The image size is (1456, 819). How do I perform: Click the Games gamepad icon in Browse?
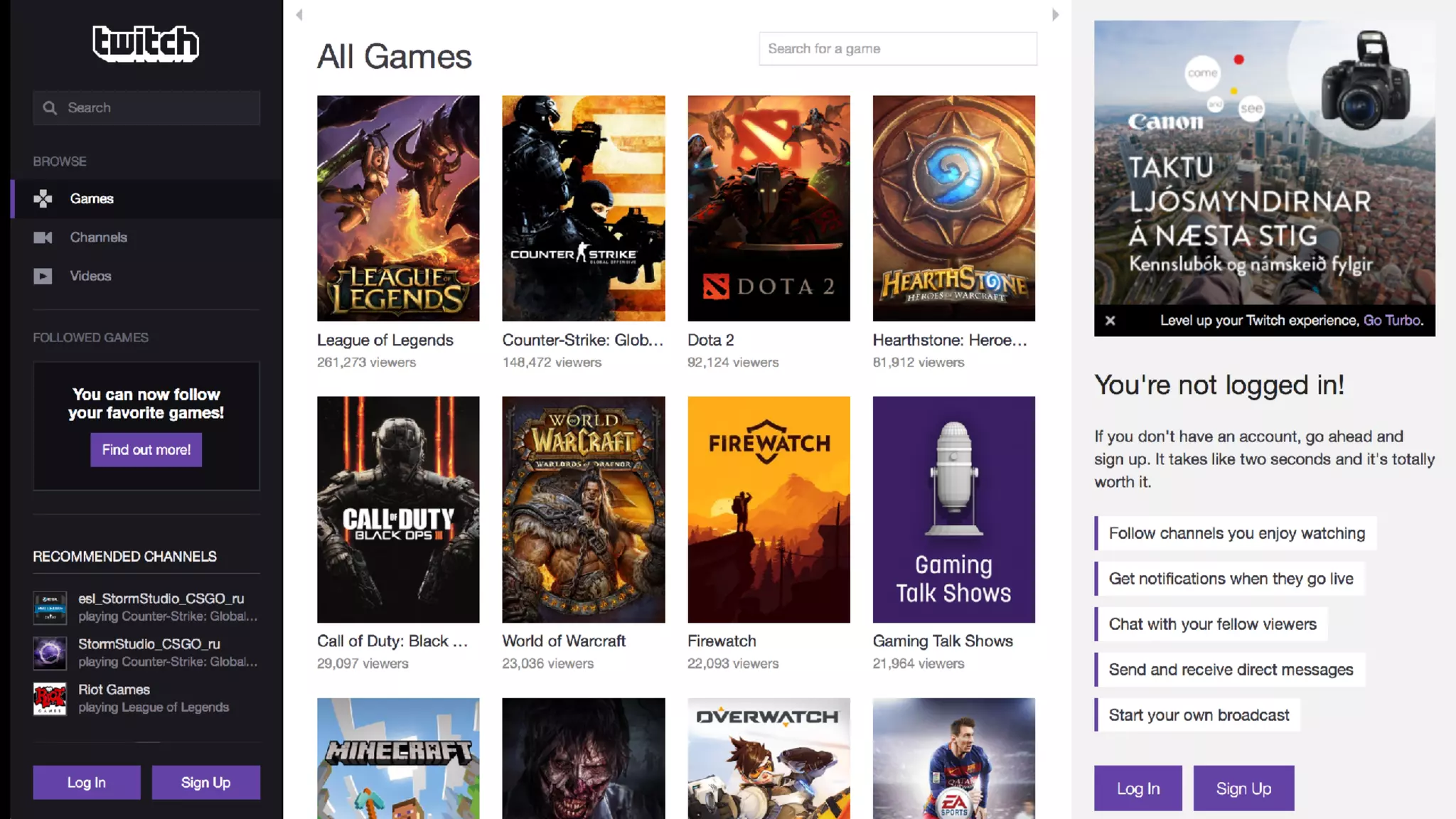43,199
